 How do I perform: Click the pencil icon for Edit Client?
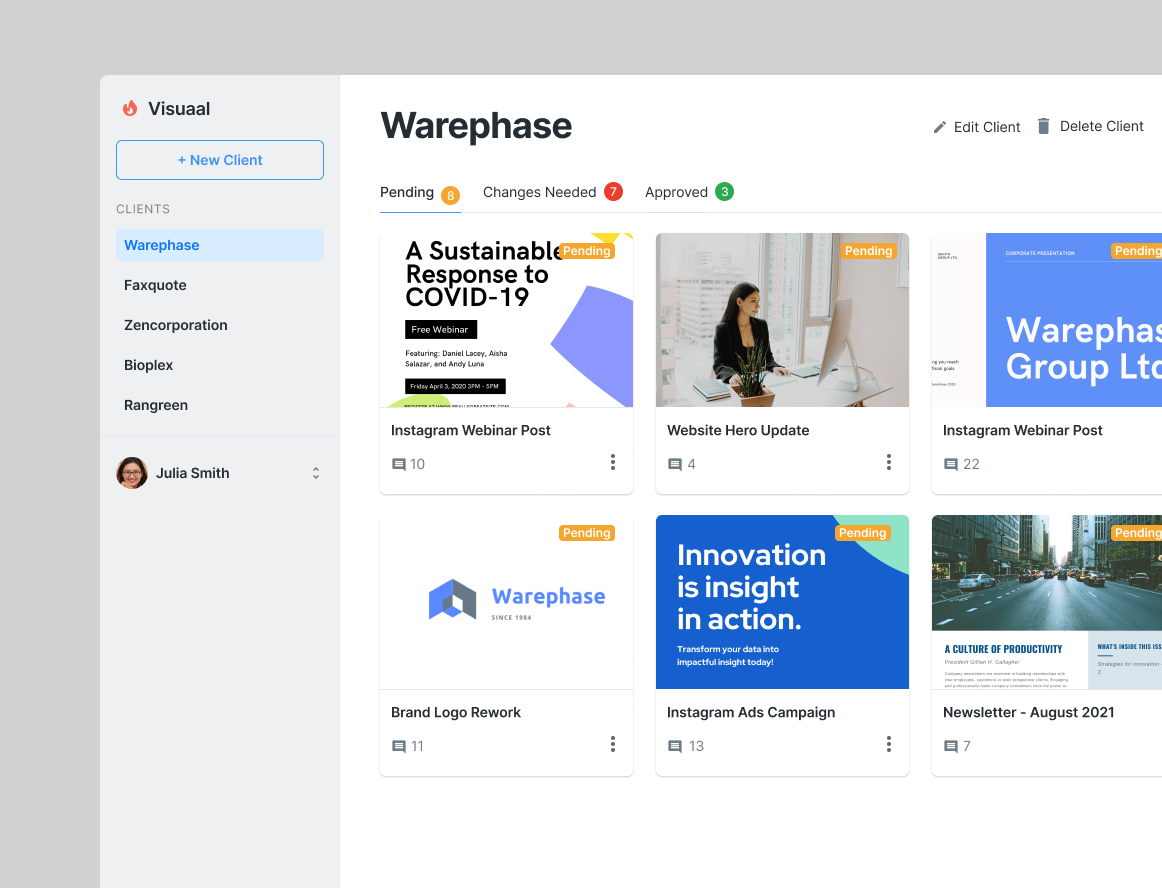click(x=939, y=127)
